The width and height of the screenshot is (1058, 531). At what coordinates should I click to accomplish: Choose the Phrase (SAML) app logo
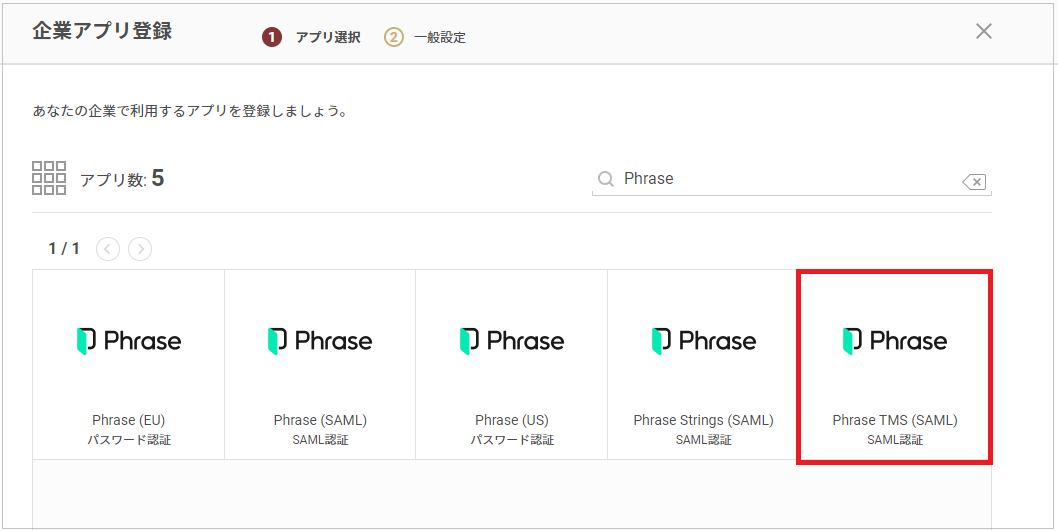pos(320,341)
